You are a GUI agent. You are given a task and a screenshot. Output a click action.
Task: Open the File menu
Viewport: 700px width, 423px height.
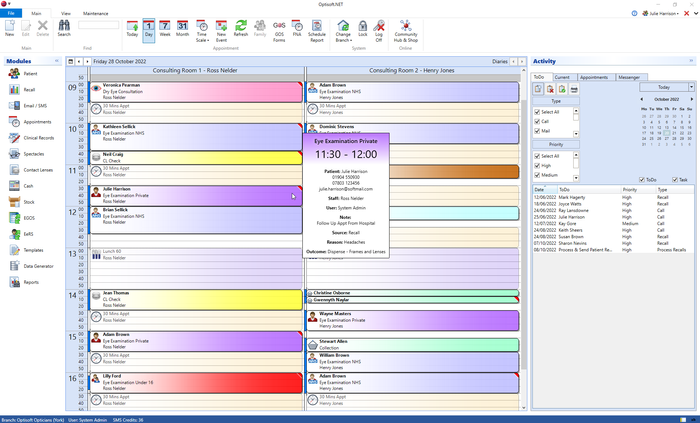11,13
